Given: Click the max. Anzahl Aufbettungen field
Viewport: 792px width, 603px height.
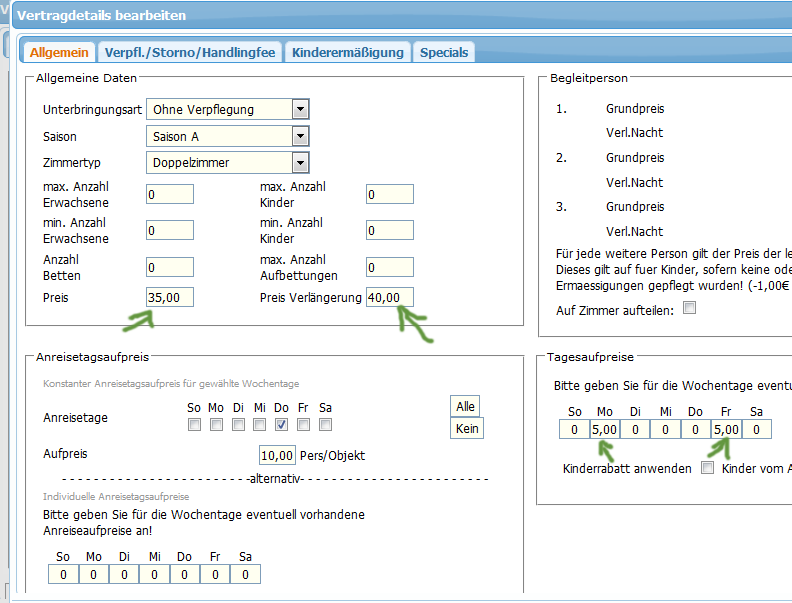Looking at the screenshot, I should tap(390, 267).
